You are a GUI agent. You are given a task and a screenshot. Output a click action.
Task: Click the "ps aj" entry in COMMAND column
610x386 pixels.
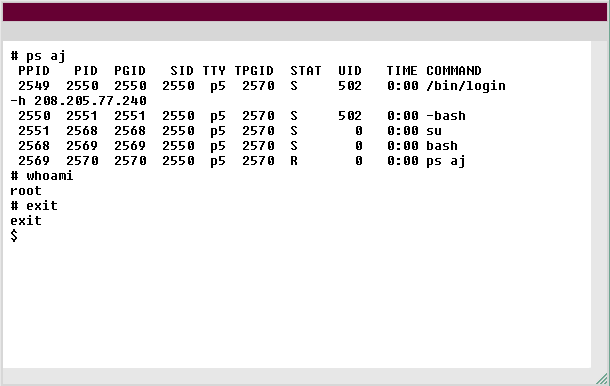pyautogui.click(x=446, y=161)
